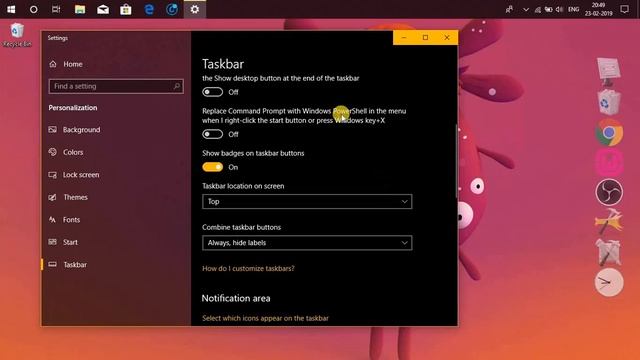Open How do I customize taskbars link
Viewport: 640px width, 360px height.
248,269
